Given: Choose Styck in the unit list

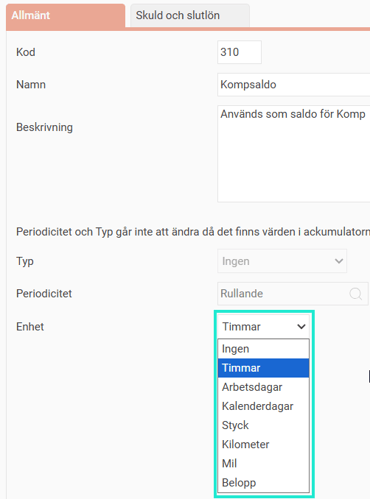Looking at the screenshot, I should click(264, 425).
